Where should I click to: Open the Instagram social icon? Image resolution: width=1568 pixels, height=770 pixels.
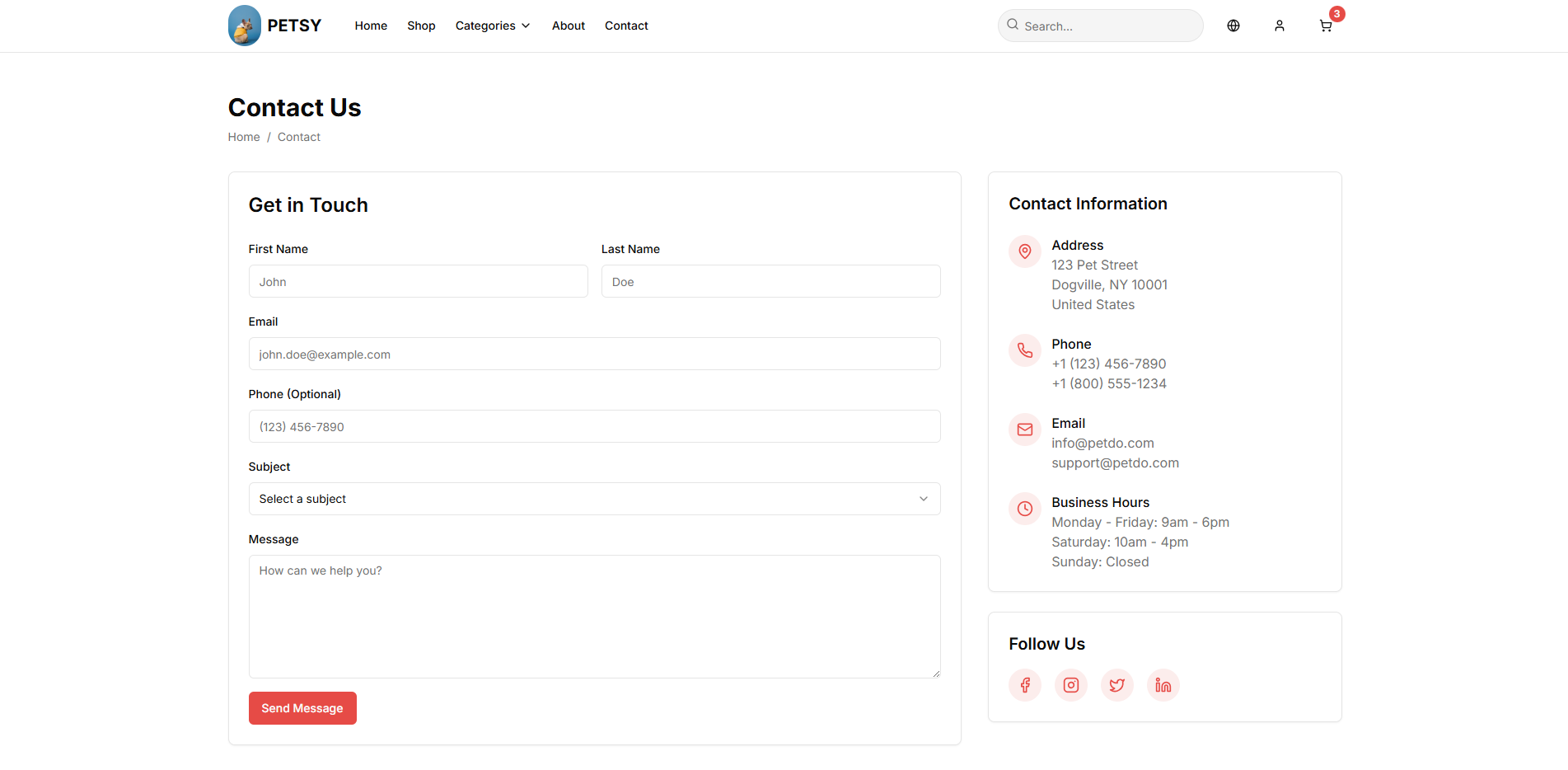point(1070,685)
